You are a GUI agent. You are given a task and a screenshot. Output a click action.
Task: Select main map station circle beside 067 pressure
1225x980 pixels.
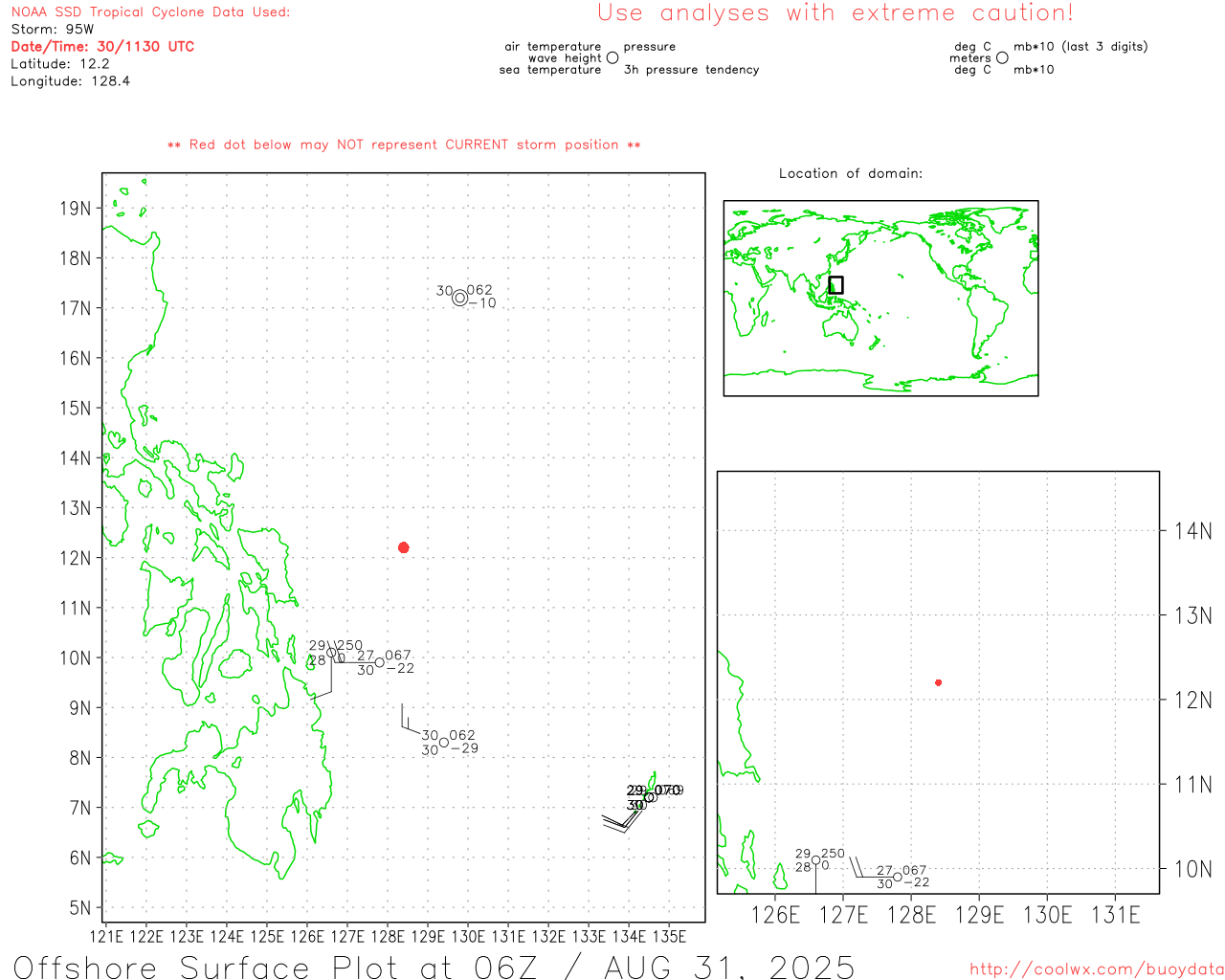380,662
